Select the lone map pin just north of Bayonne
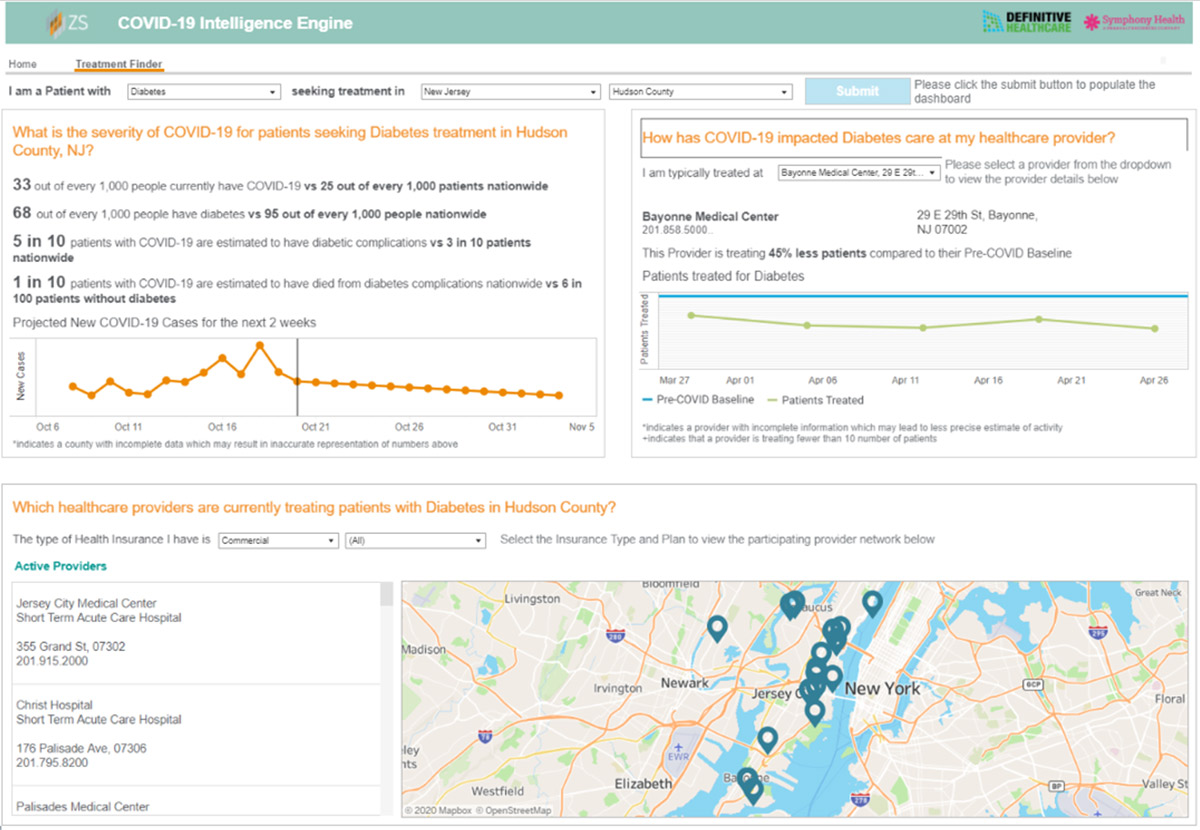 pos(767,740)
